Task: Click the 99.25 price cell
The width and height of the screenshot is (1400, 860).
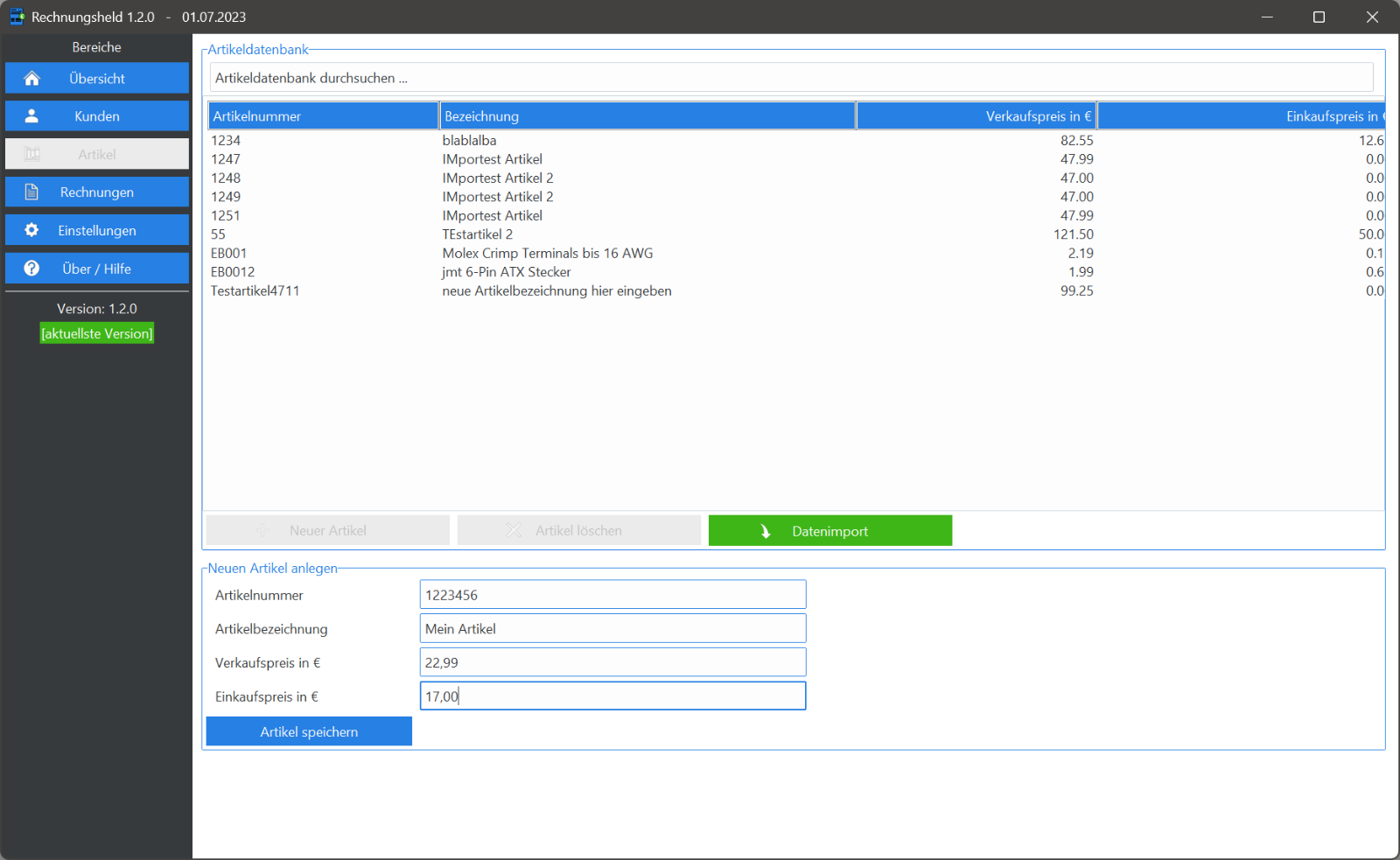Action: click(x=1077, y=290)
